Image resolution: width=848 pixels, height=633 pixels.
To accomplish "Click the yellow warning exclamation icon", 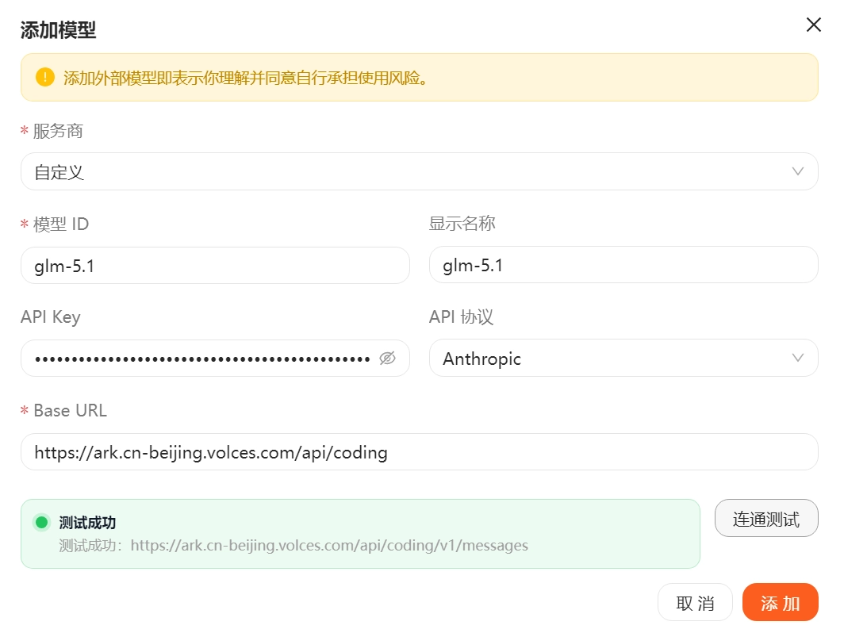I will point(45,77).
